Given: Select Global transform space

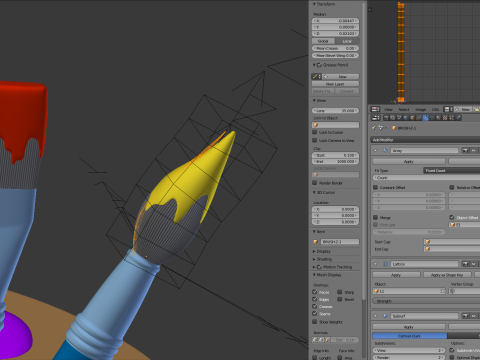Looking at the screenshot, I should click(x=323, y=41).
